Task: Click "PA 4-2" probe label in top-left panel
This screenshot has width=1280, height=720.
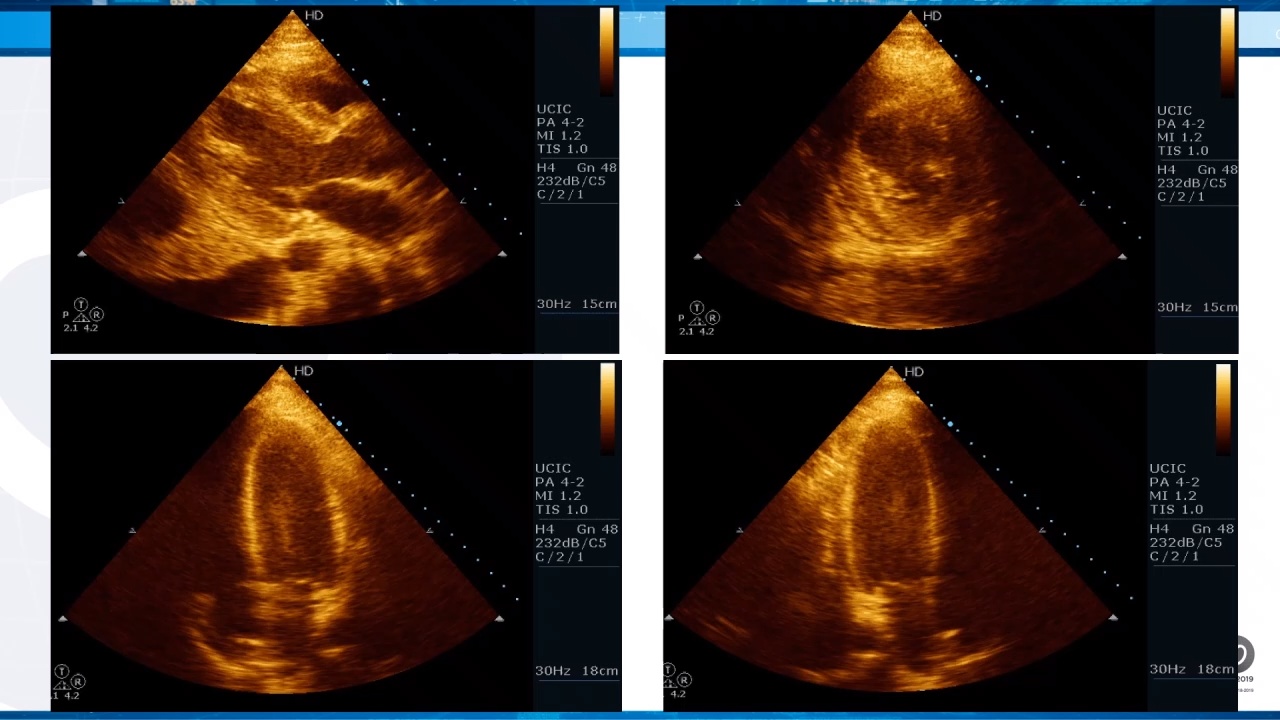Action: point(560,122)
